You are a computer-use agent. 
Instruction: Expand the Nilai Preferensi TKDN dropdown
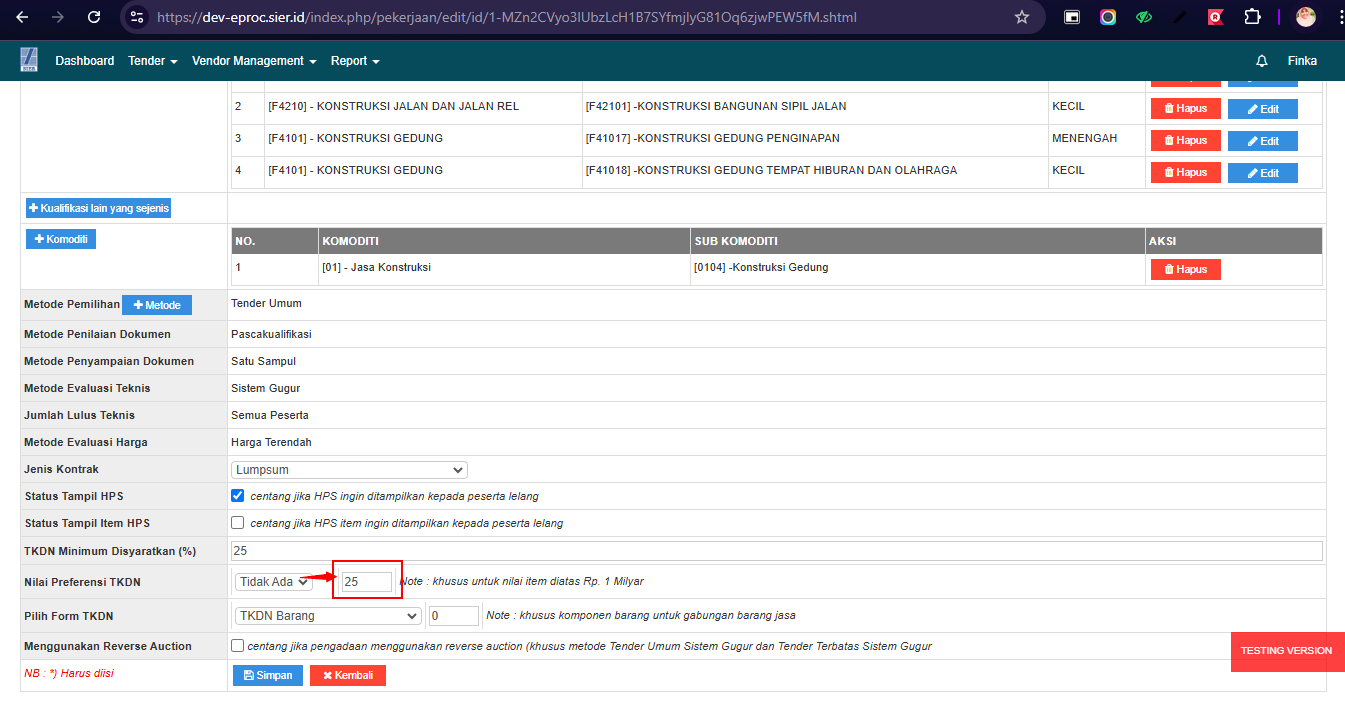tap(273, 582)
